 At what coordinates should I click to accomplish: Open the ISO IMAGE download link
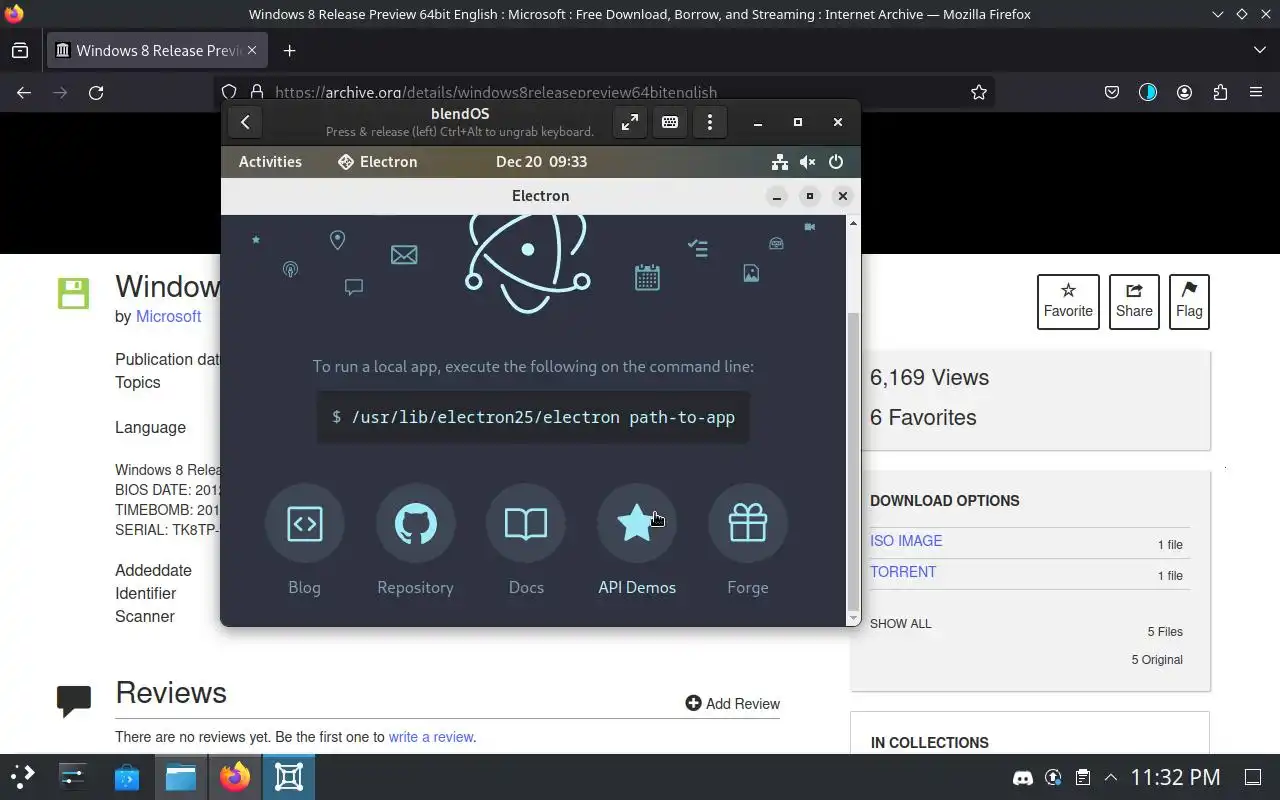906,541
